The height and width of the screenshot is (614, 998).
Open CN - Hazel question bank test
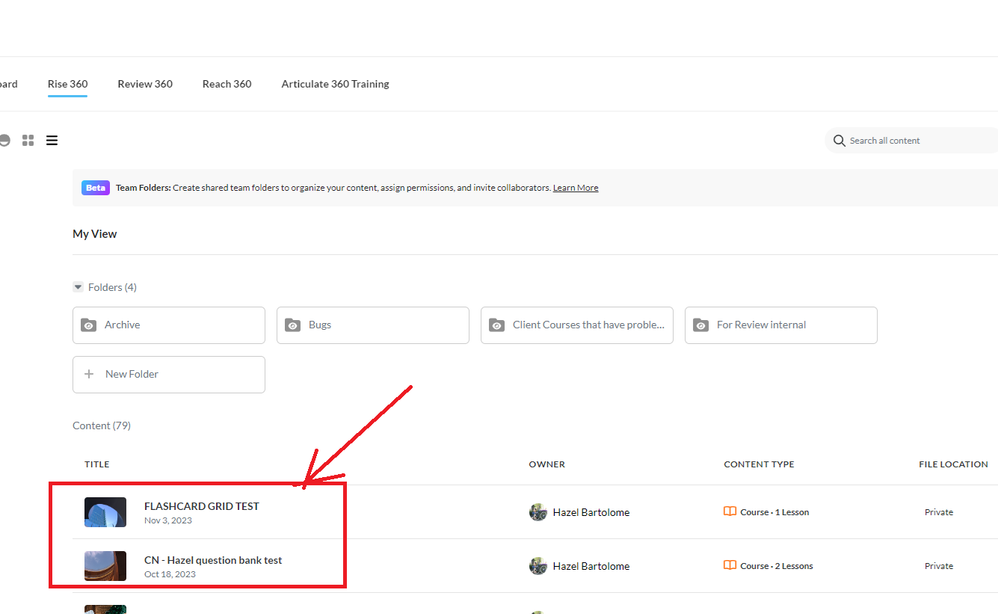pyautogui.click(x=213, y=560)
